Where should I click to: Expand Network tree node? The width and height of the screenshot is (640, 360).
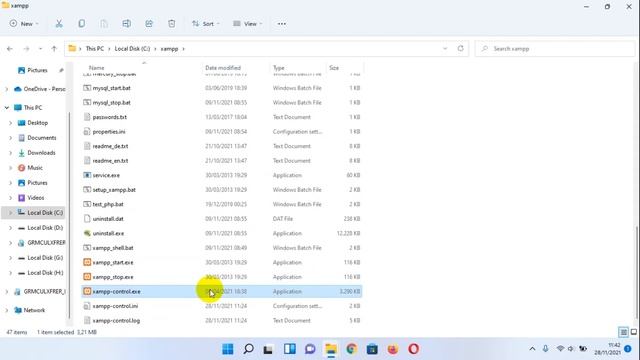coord(7,310)
